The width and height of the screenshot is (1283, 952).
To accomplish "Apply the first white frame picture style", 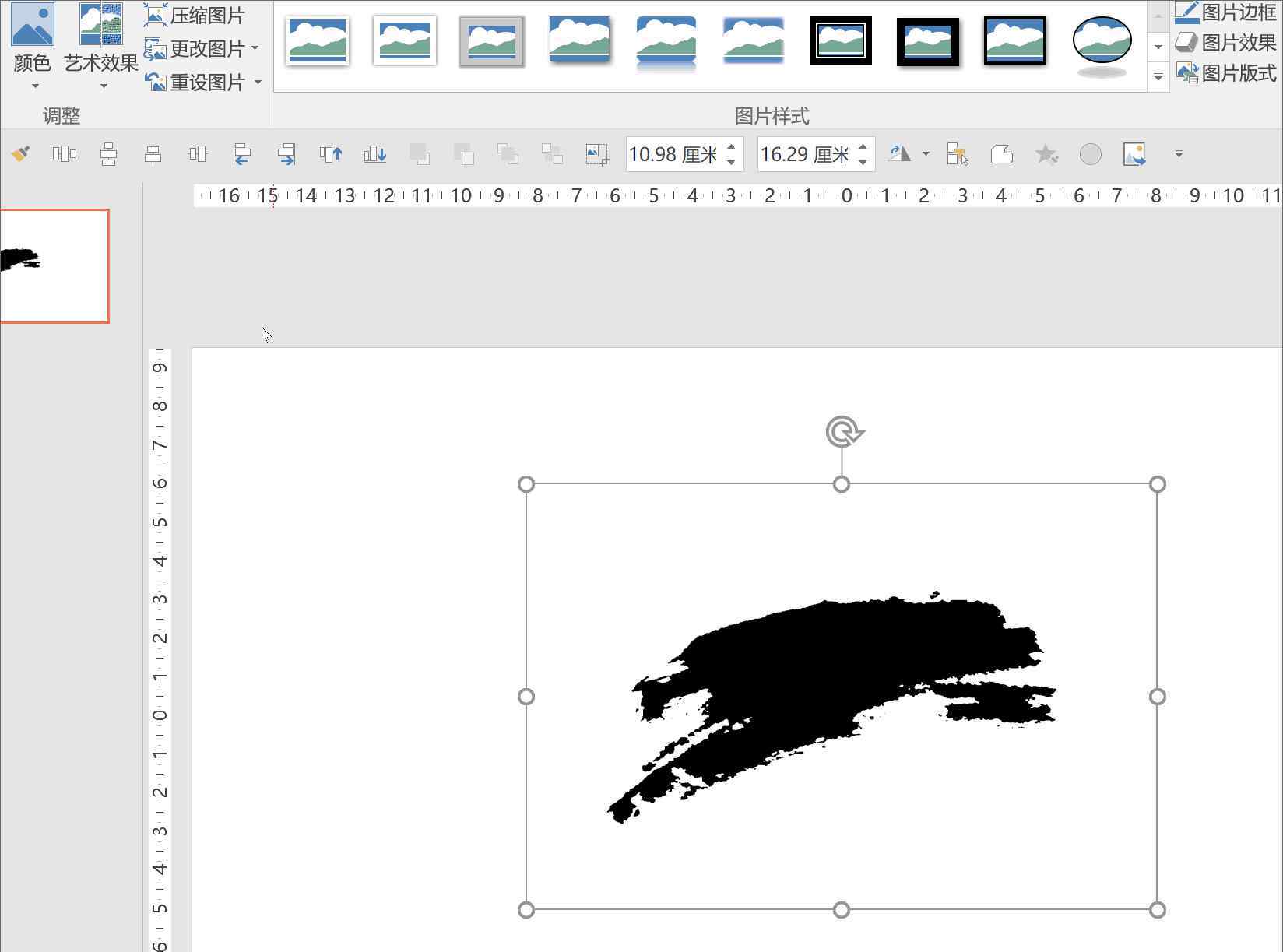I will click(x=318, y=40).
